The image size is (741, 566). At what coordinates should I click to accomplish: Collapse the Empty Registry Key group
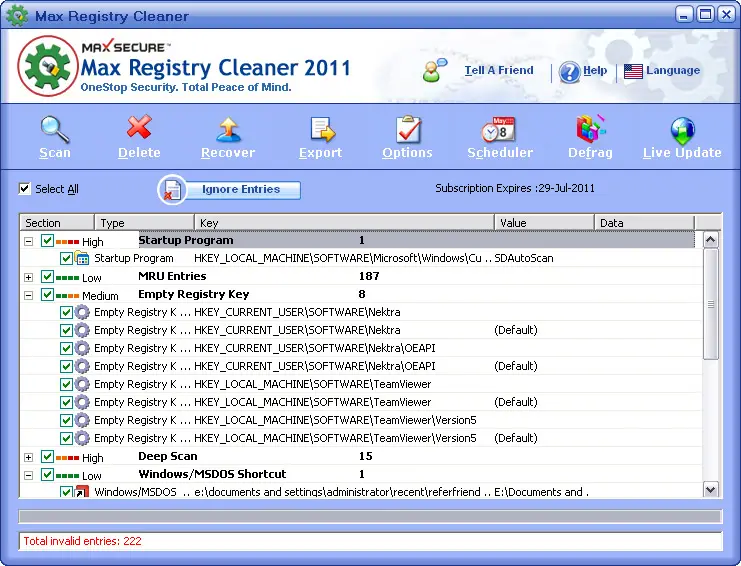coord(28,296)
